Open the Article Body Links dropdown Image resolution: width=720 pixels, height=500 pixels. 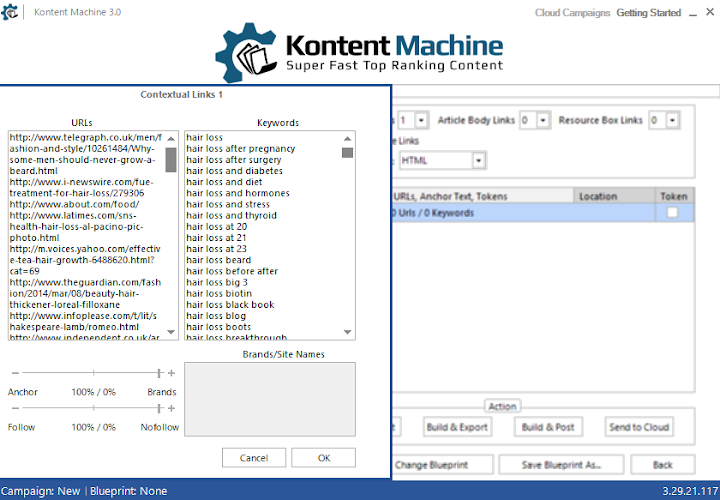click(x=543, y=120)
